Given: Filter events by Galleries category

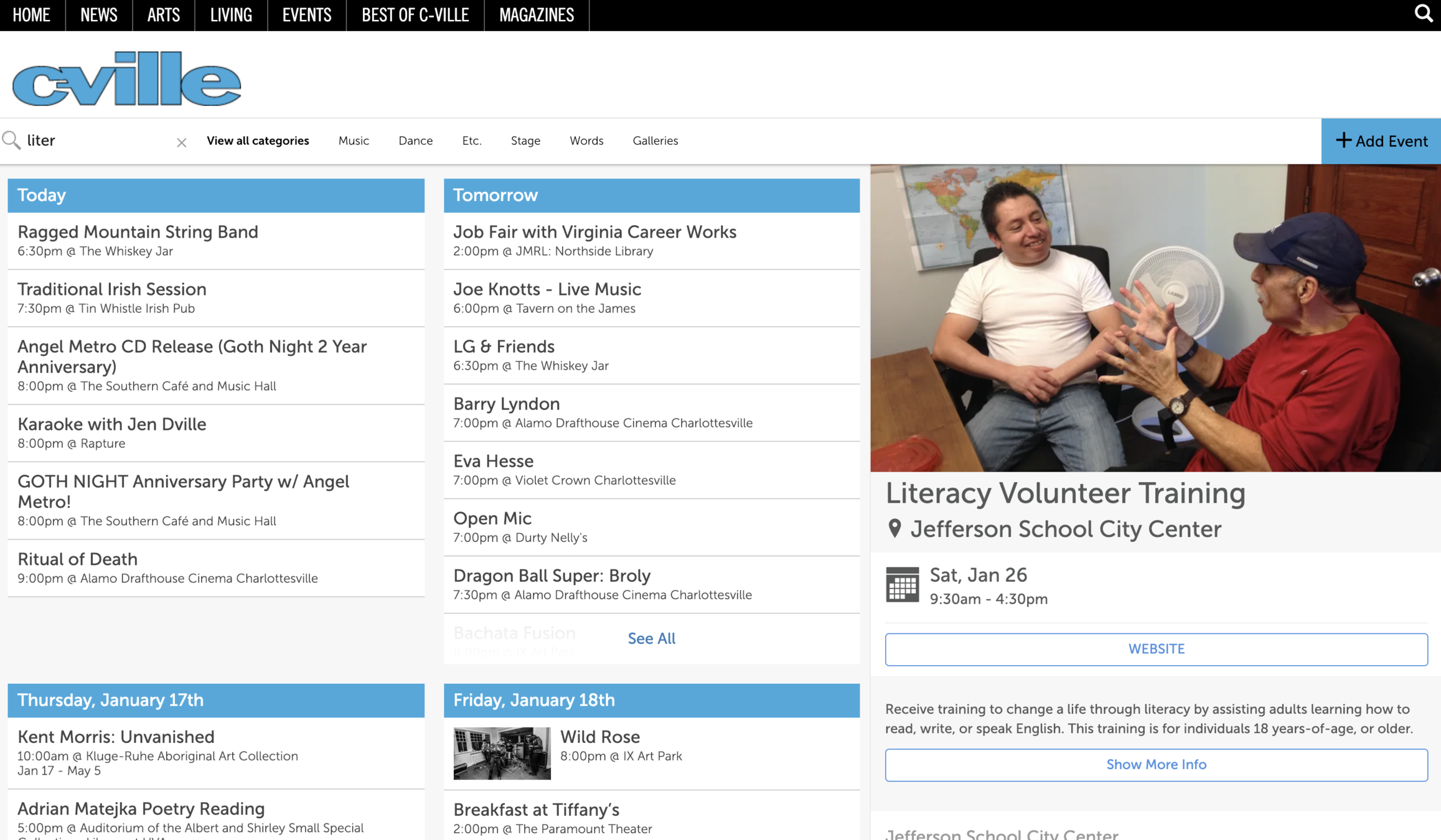Looking at the screenshot, I should pos(655,141).
